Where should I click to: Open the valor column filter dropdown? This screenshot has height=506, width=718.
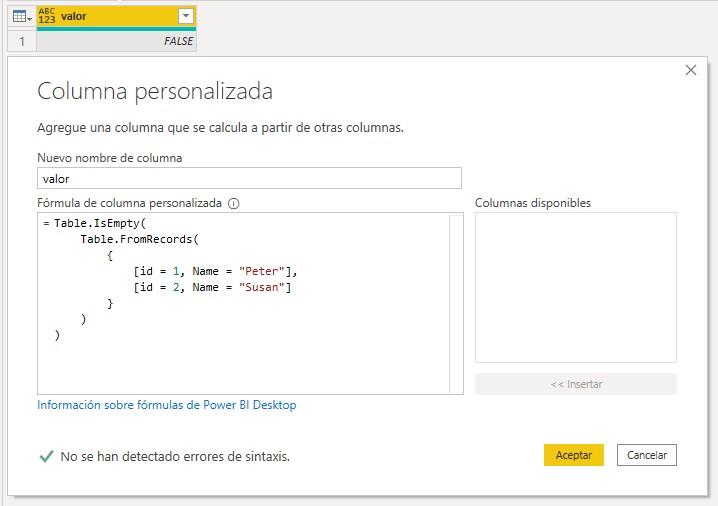coord(185,16)
